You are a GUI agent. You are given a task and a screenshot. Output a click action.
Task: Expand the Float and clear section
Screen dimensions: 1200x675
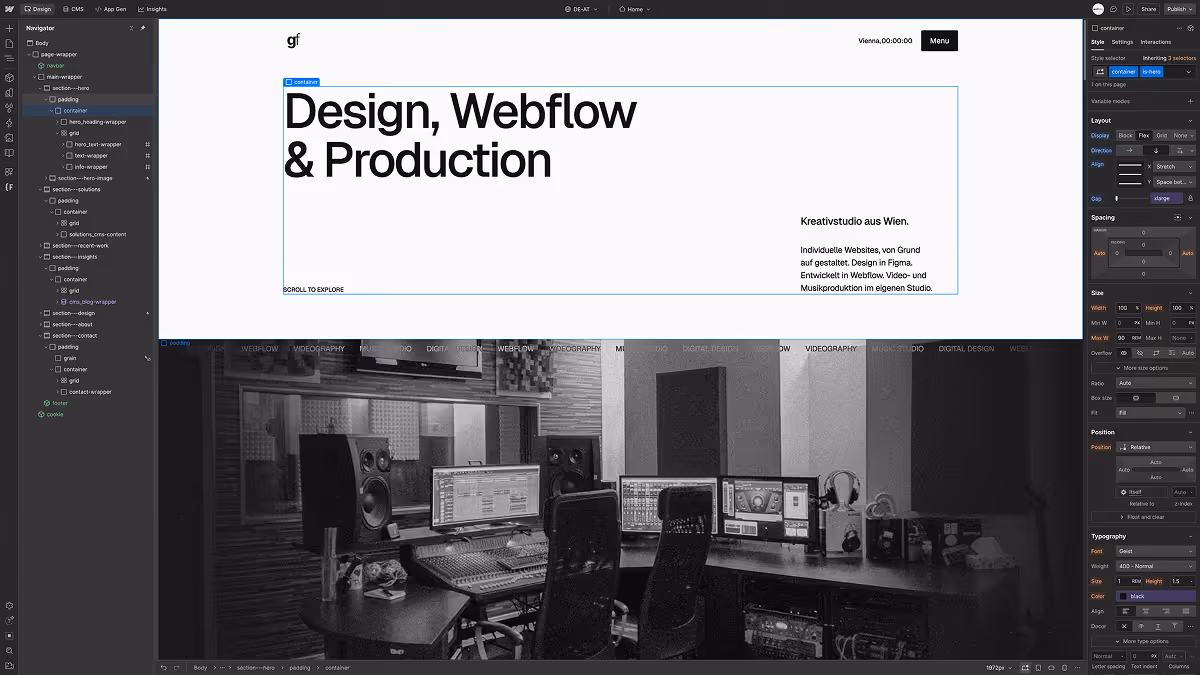[x=1143, y=517]
